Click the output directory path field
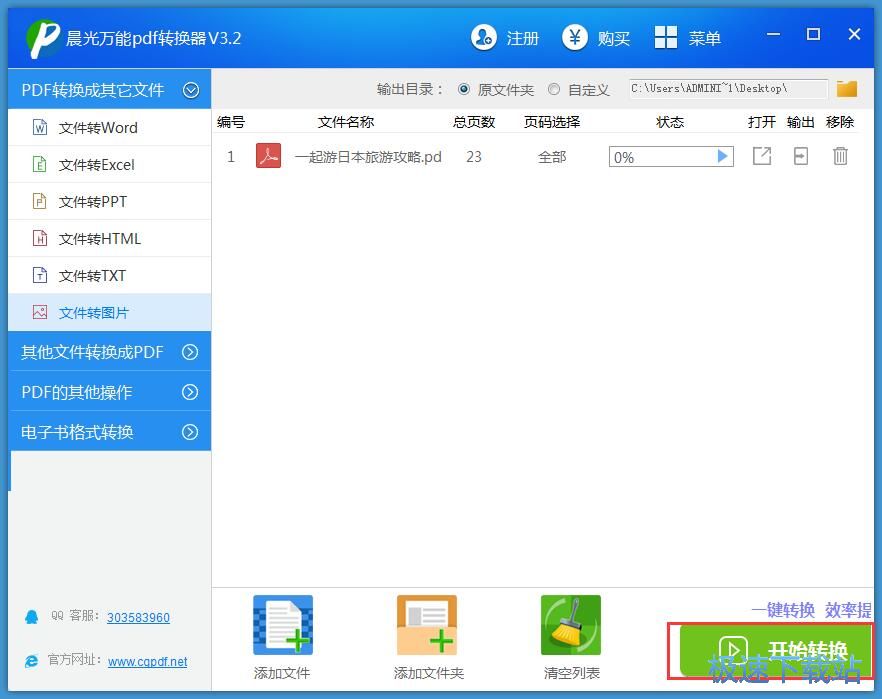882x699 pixels. (x=728, y=89)
